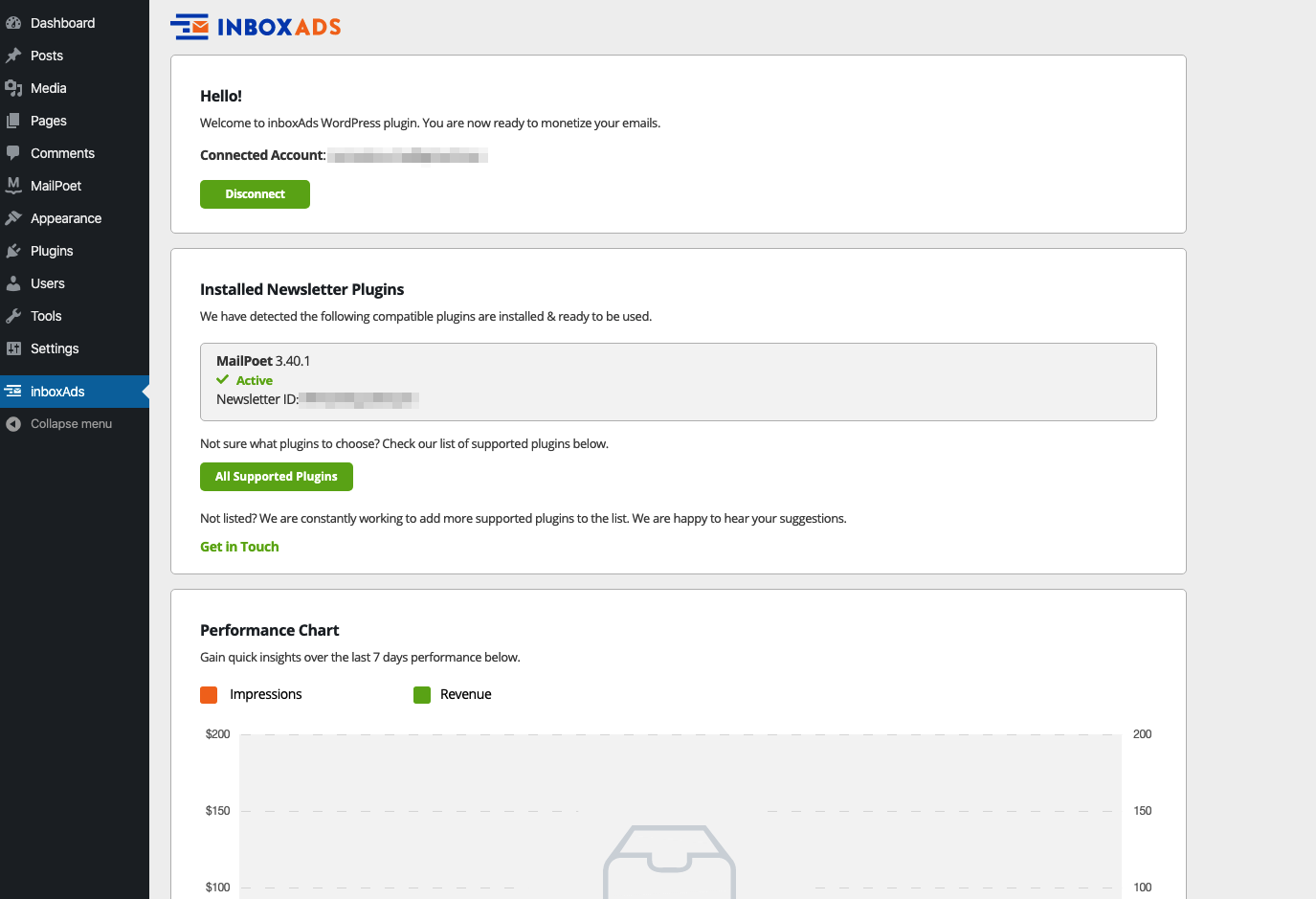The height and width of the screenshot is (899, 1316).
Task: Click the empty inbox tray chart icon
Action: tap(670, 862)
